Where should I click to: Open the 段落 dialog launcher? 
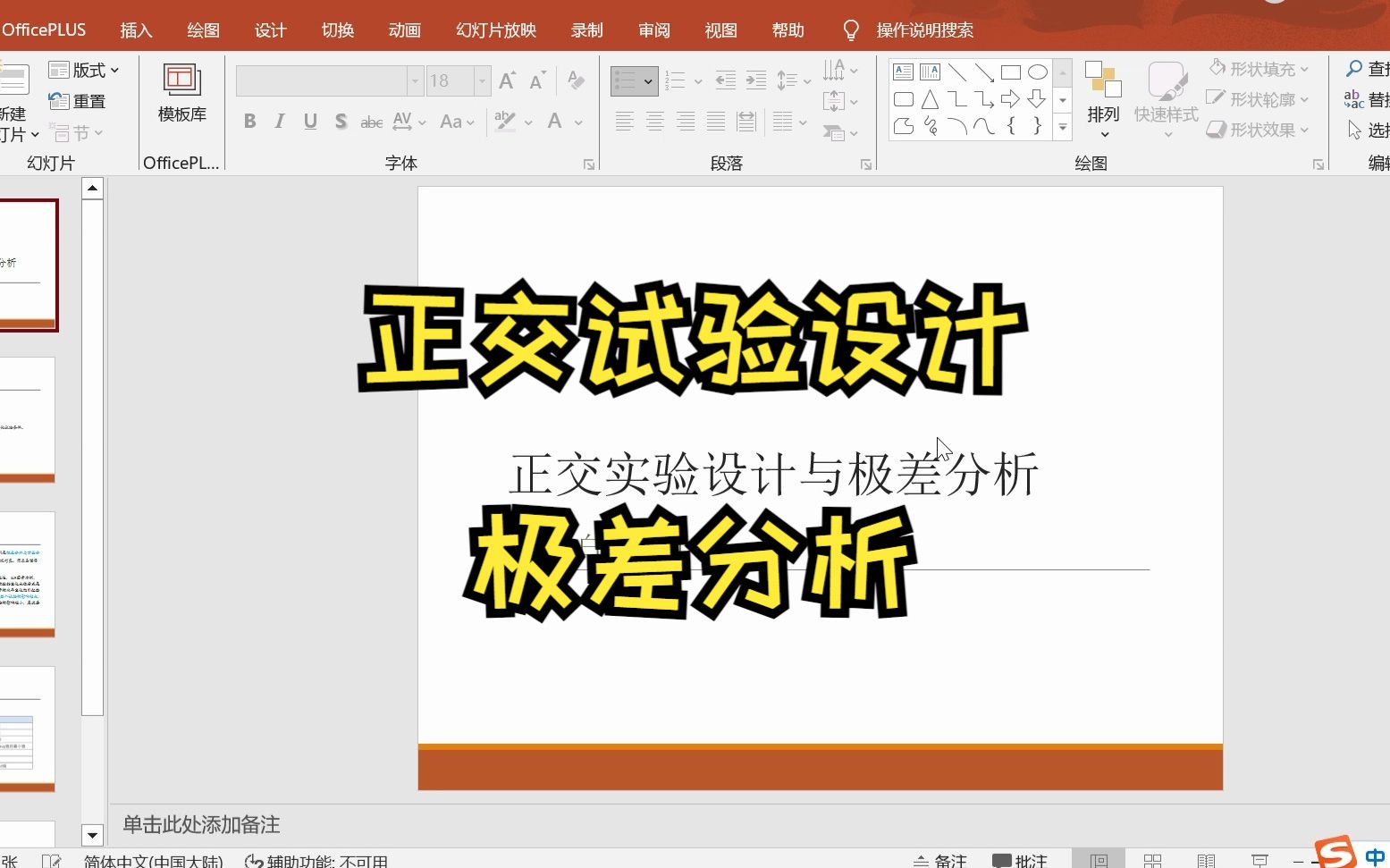[x=866, y=164]
